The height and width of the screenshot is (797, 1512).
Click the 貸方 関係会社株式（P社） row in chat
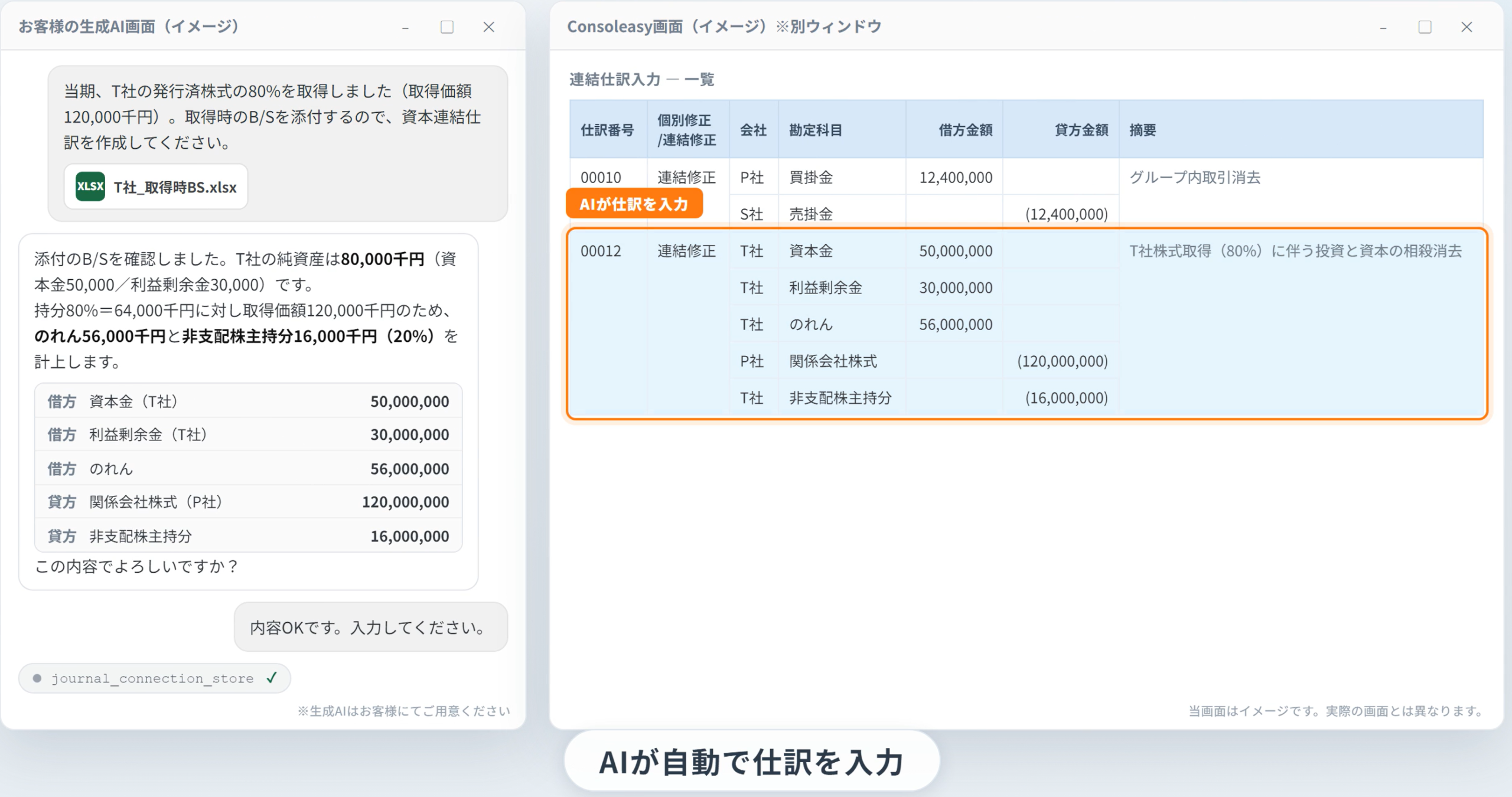[248, 502]
